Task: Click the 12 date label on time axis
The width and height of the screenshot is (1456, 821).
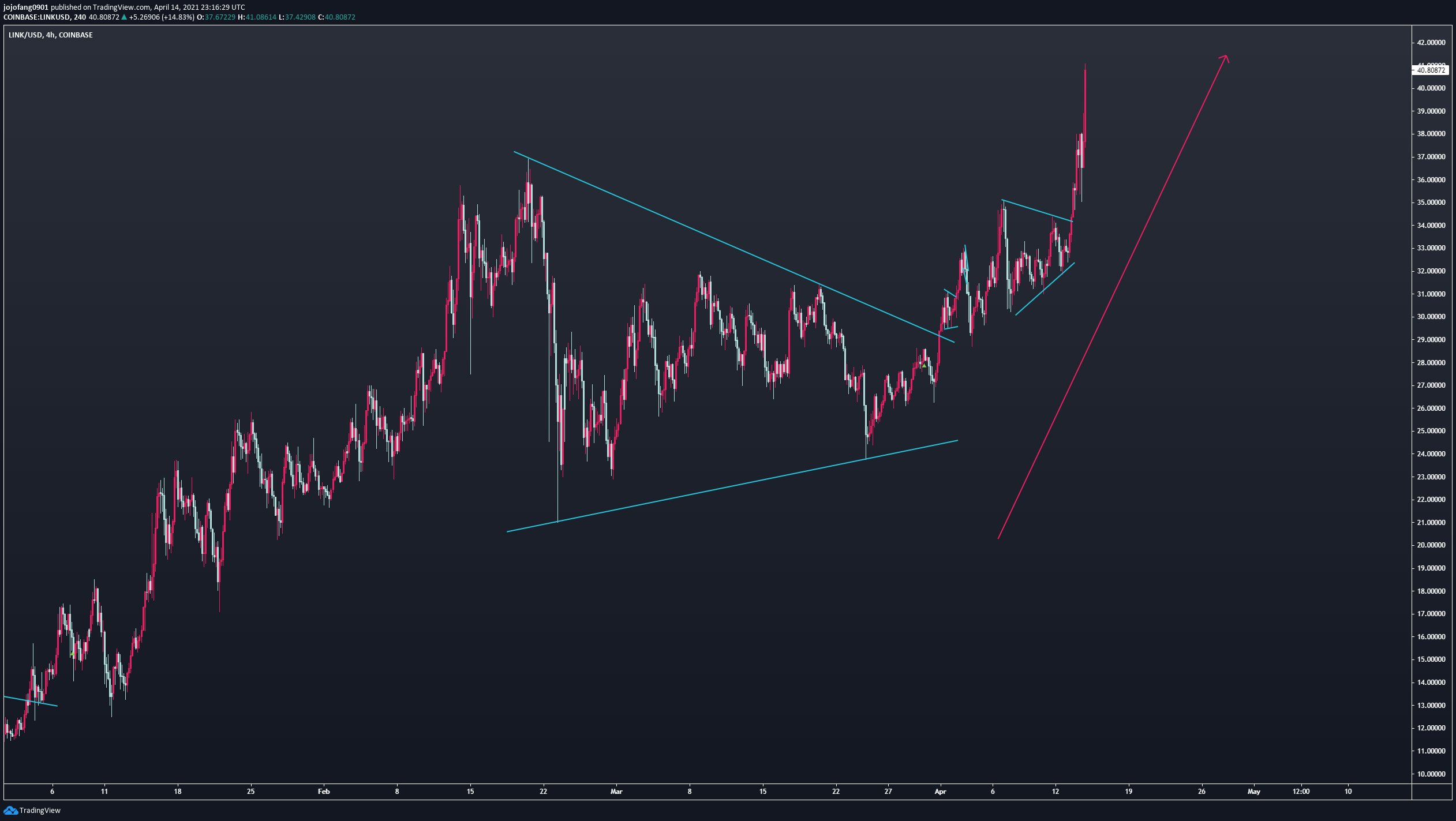Action: tap(1055, 792)
